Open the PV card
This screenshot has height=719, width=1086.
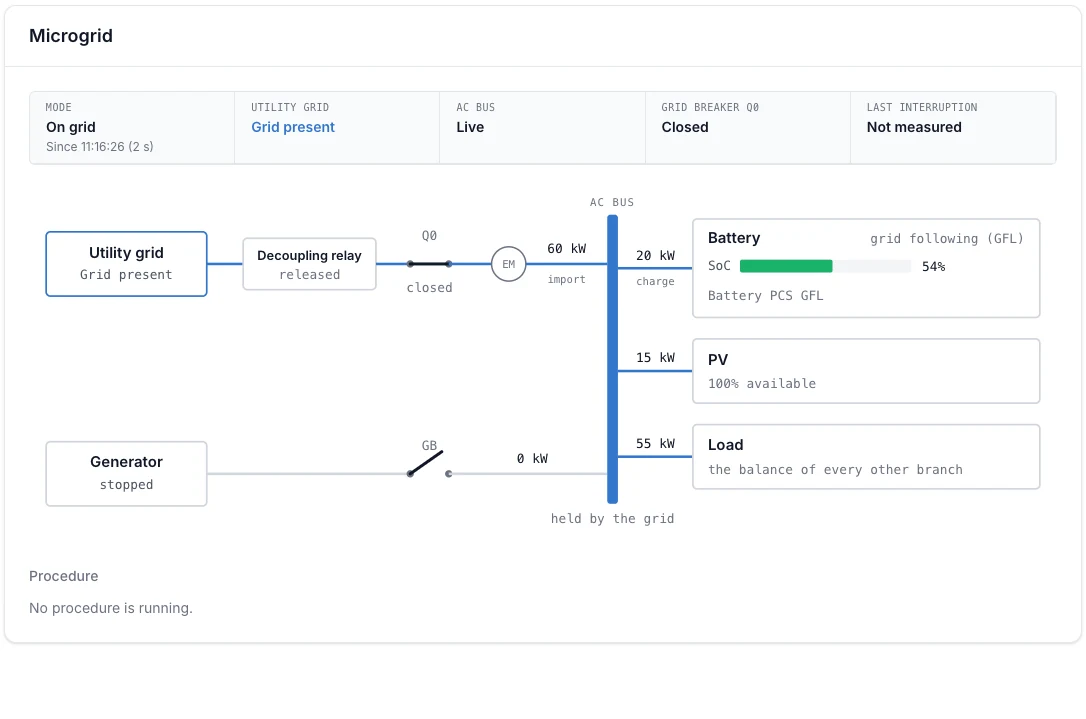click(866, 371)
